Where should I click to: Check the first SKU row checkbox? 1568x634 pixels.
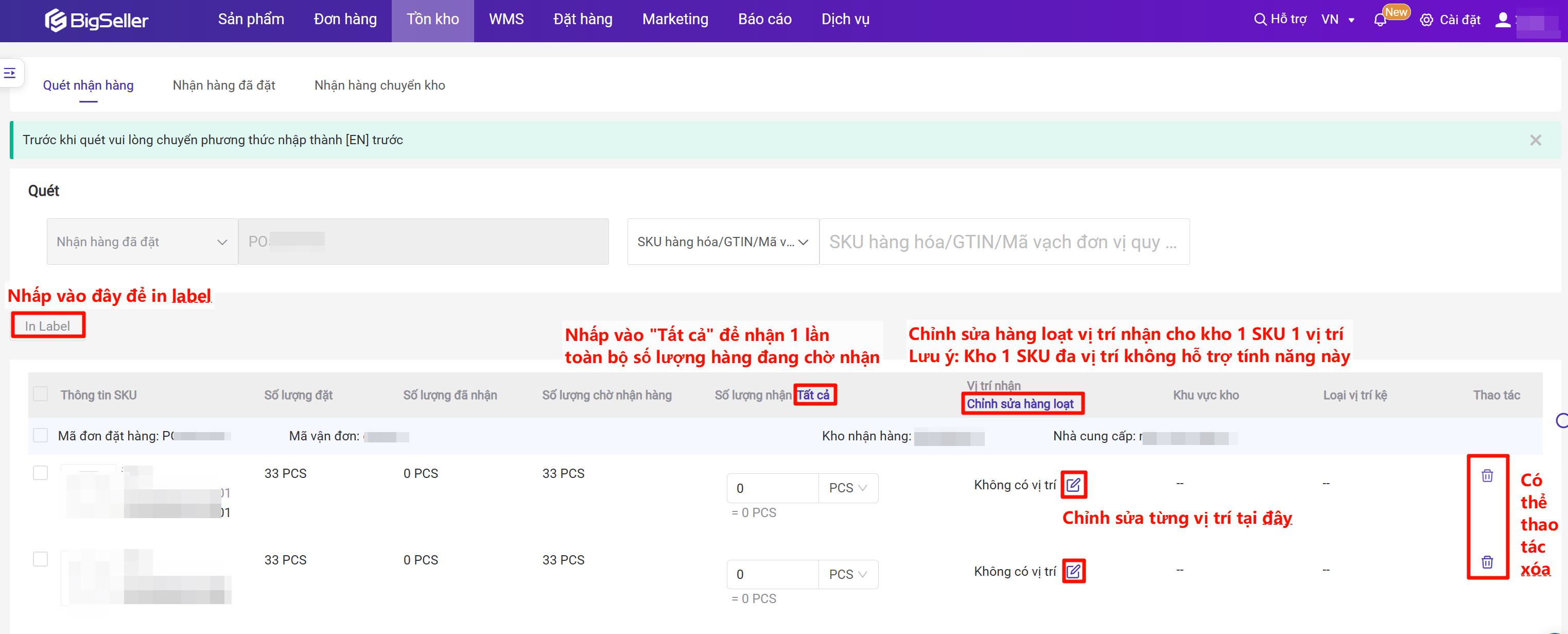[x=41, y=473]
